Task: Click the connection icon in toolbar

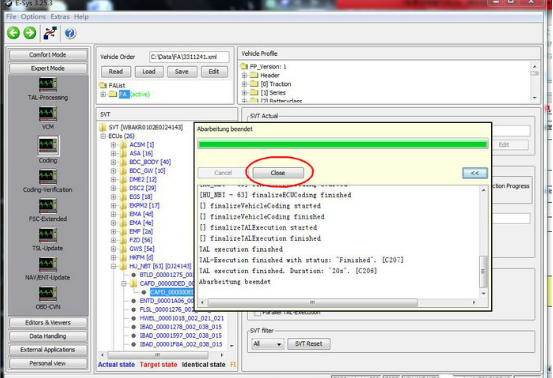Action: [x=50, y=33]
